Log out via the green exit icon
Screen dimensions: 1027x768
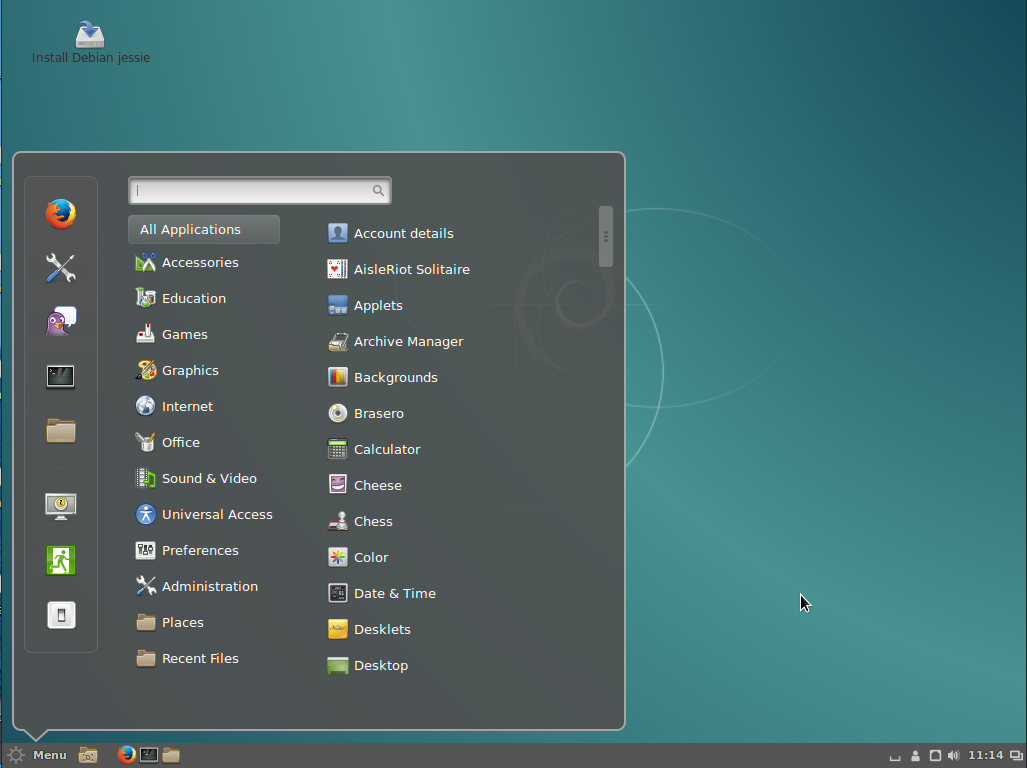pyautogui.click(x=61, y=561)
